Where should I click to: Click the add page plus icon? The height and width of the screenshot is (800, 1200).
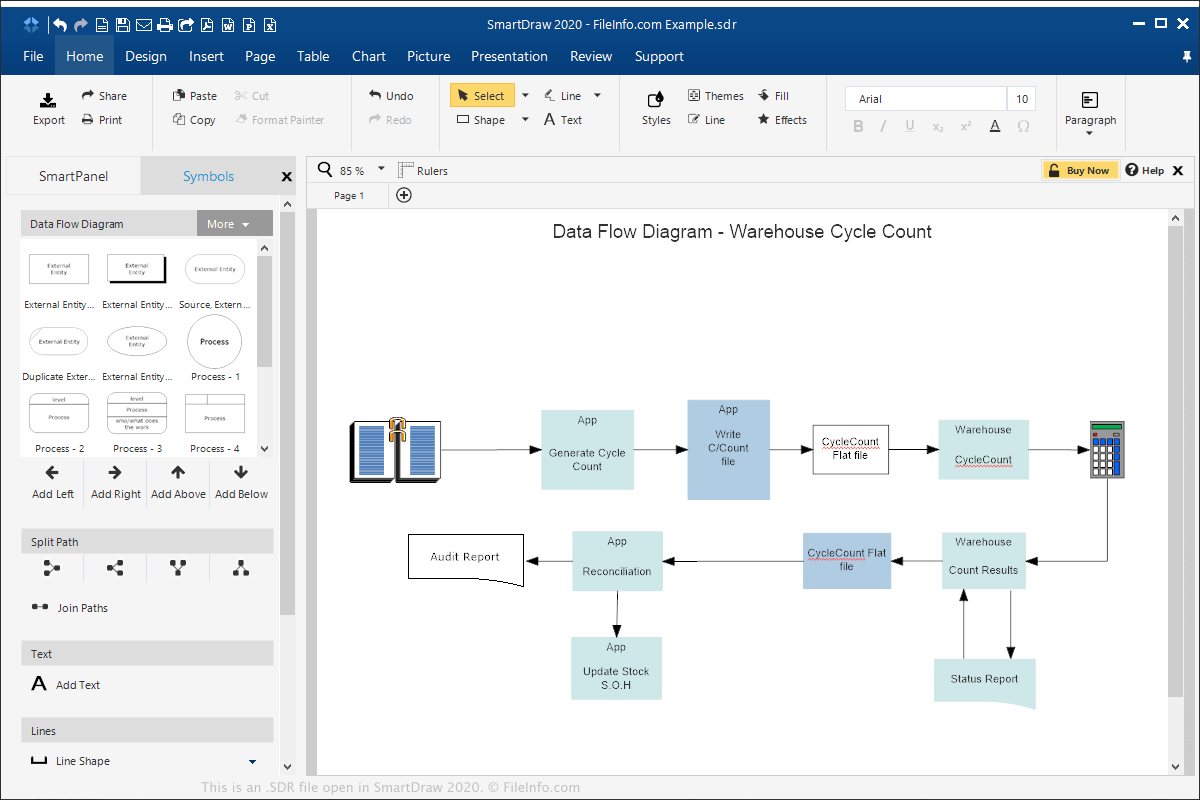[x=404, y=195]
